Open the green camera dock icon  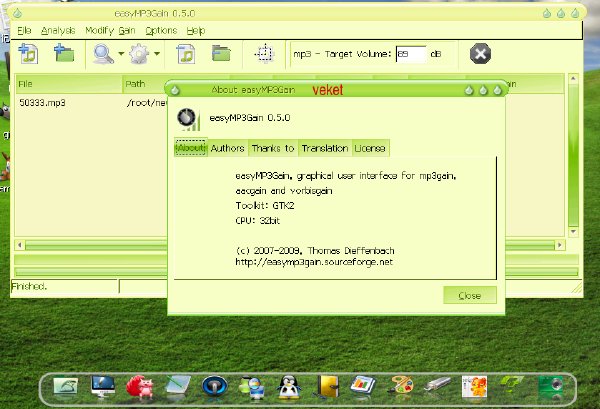click(x=550, y=386)
